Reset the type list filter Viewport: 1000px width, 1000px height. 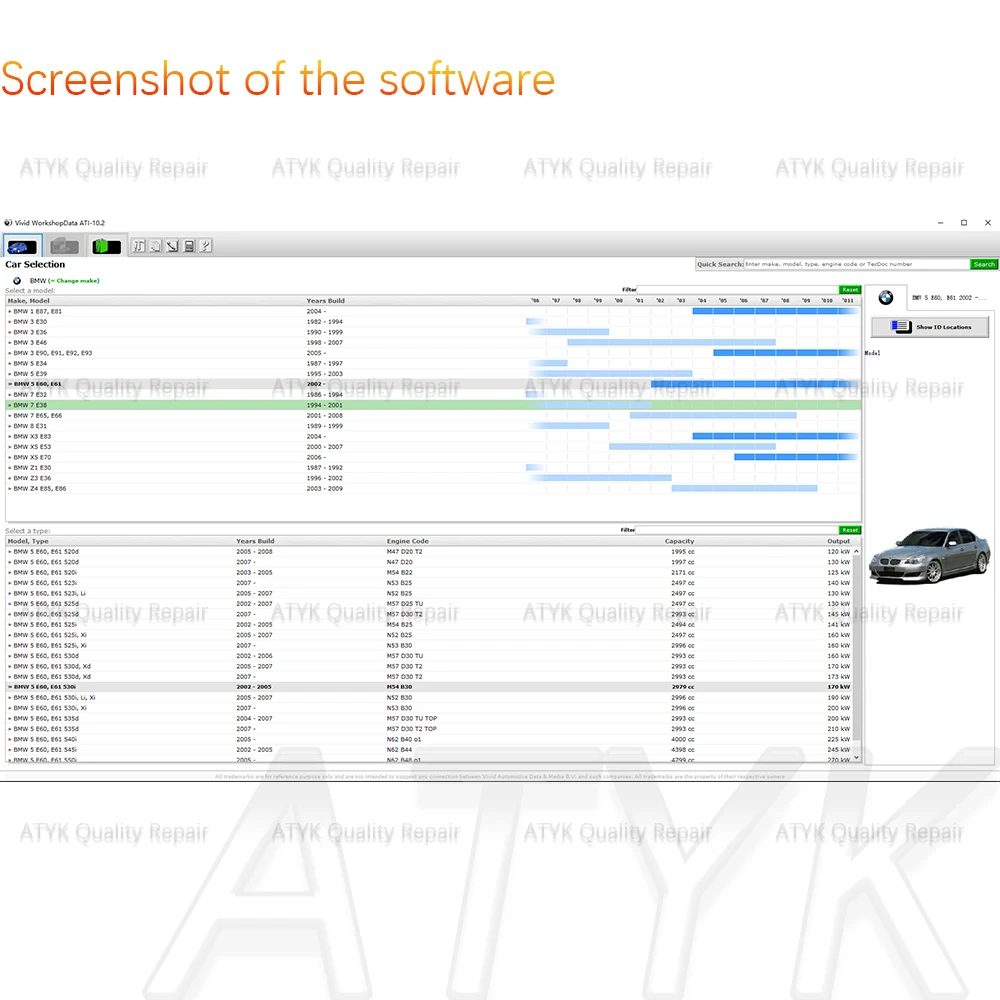(849, 530)
